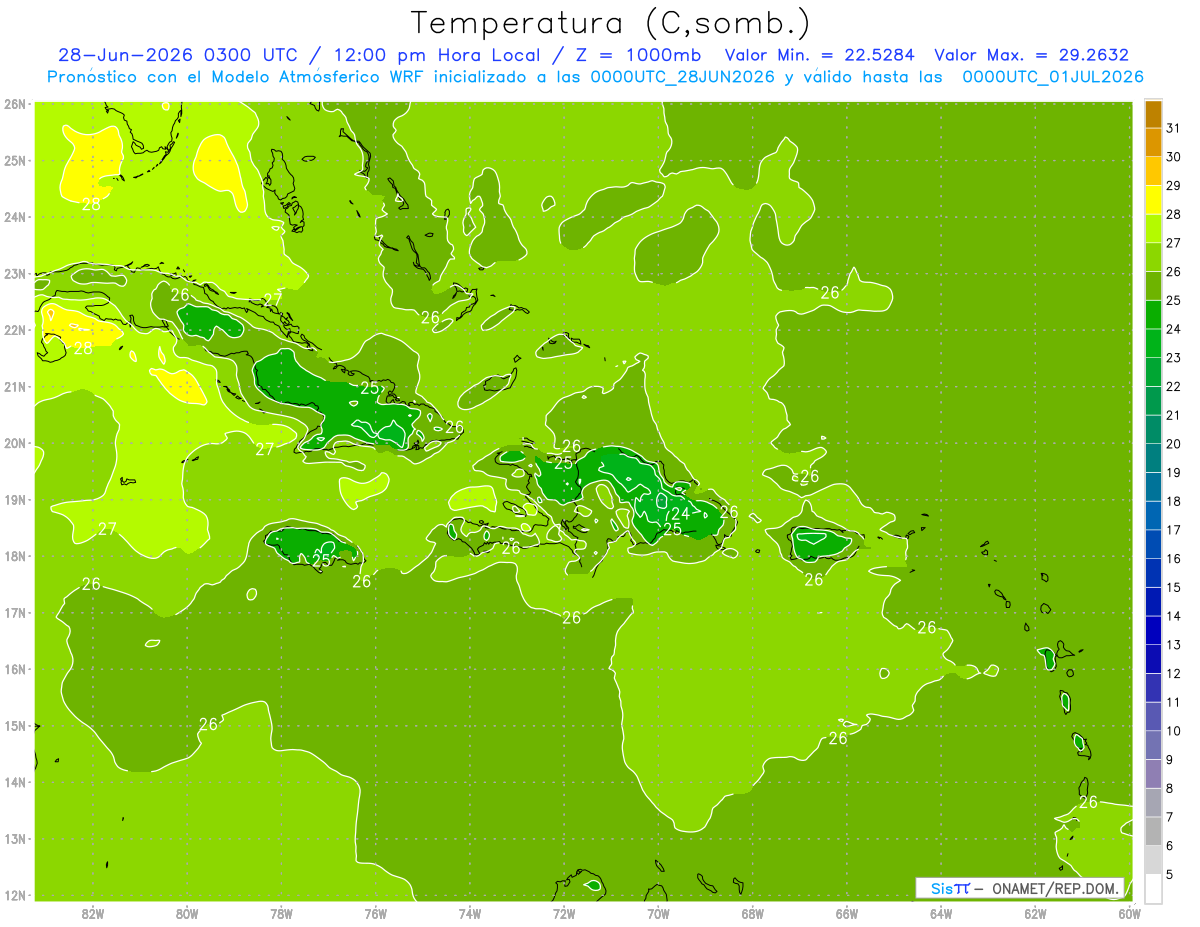Click the '18N' latitude axis label

15,556
